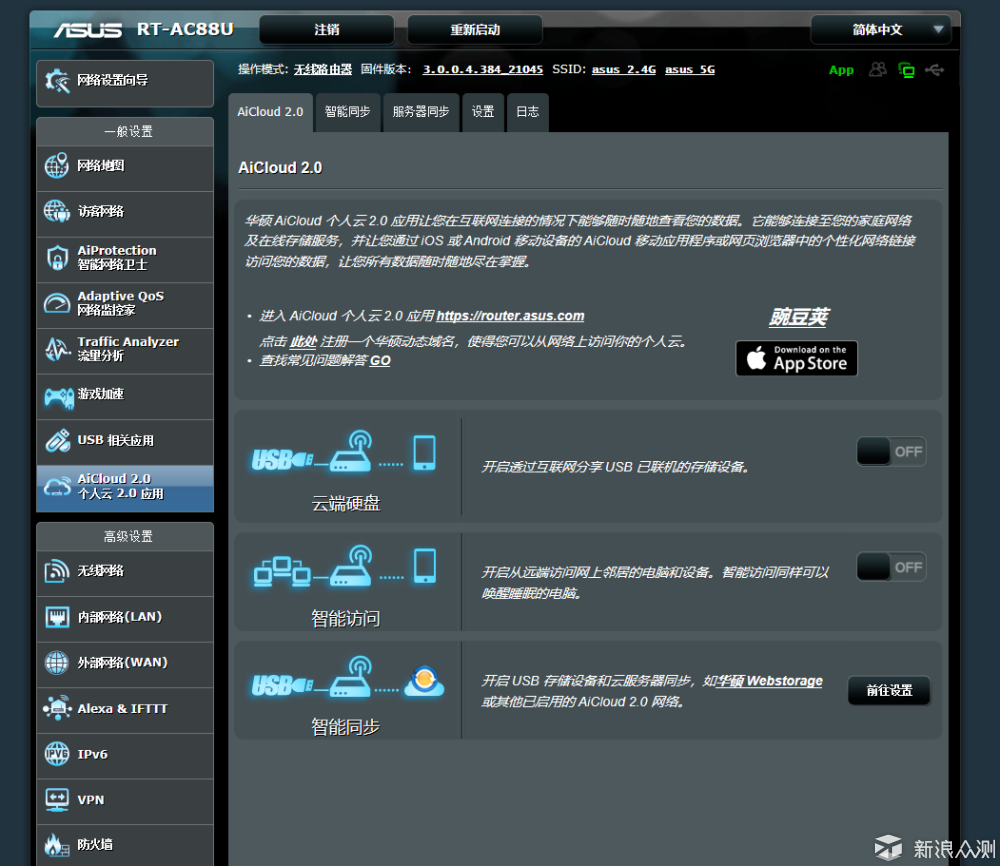Viewport: 1000px width, 866px height.
Task: Click the VPN monitor icon
Action: [57, 800]
